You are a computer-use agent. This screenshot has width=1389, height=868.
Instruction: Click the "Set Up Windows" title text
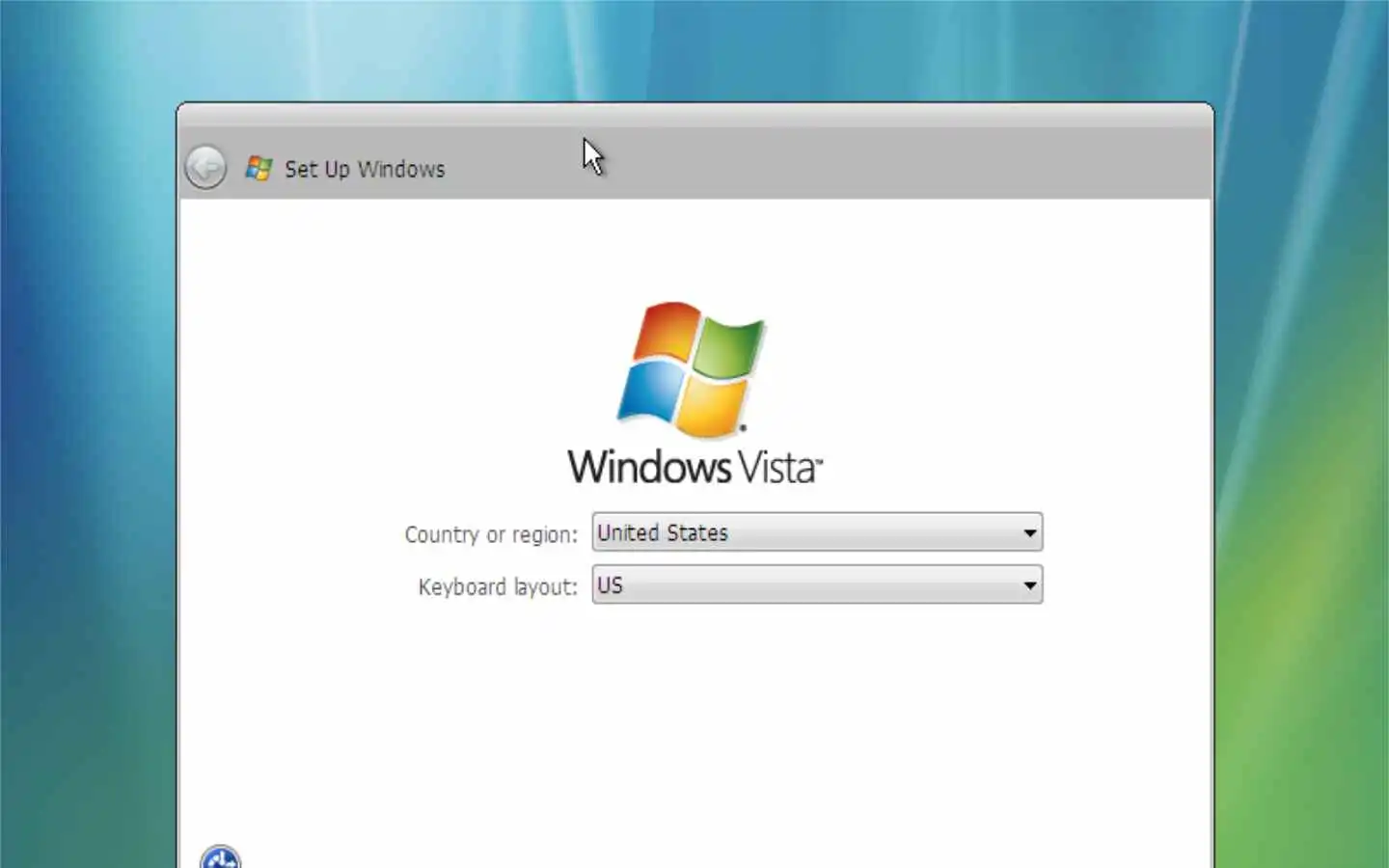[x=365, y=170]
